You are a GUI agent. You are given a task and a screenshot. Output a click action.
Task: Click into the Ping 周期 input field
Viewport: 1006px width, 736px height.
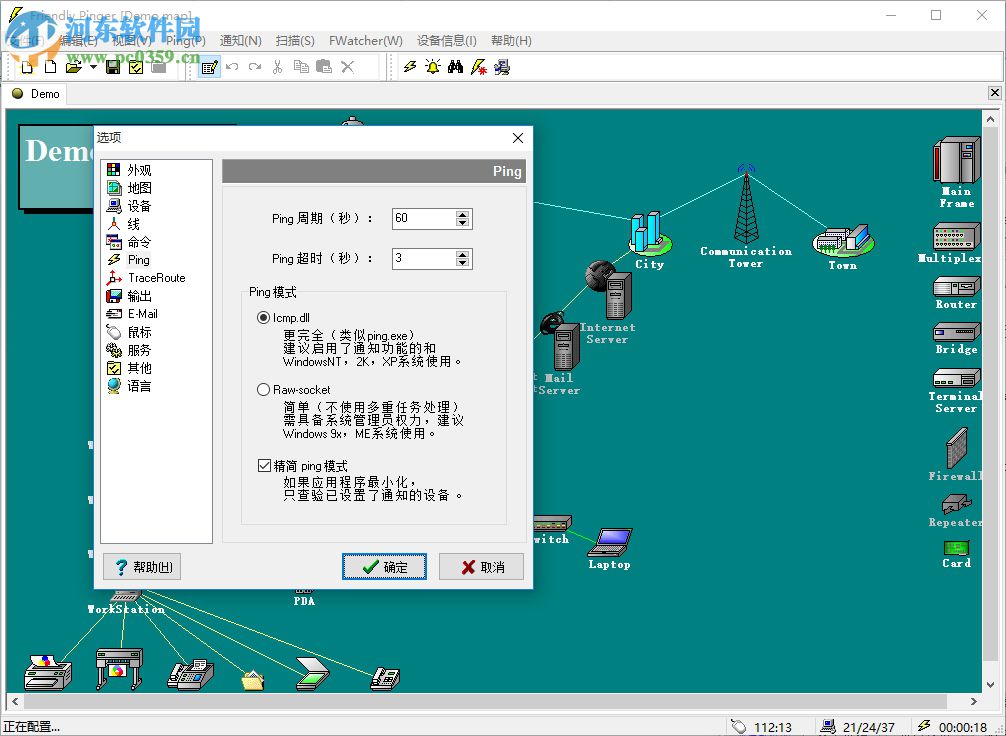(423, 218)
